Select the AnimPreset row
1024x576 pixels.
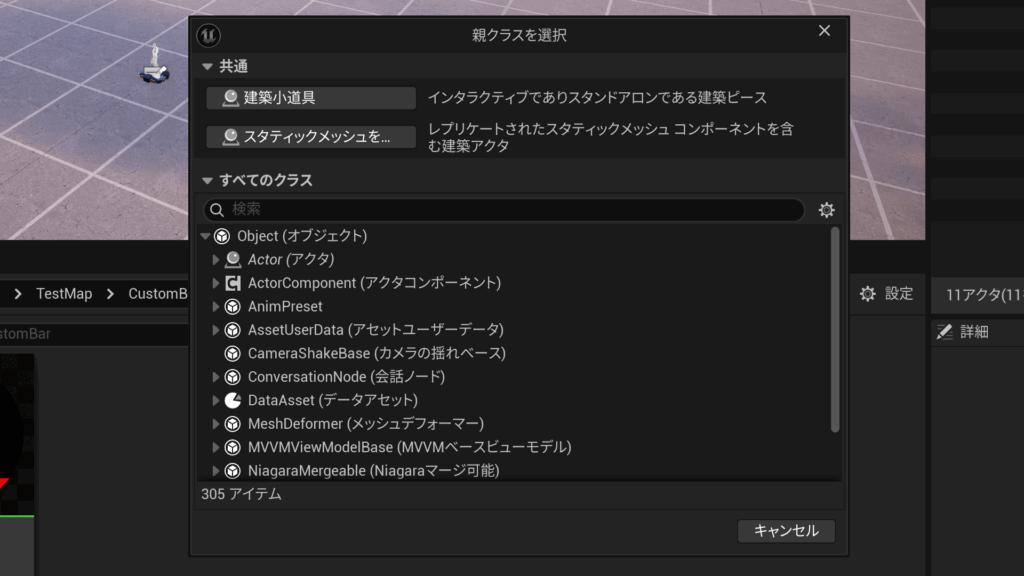pyautogui.click(x=514, y=306)
